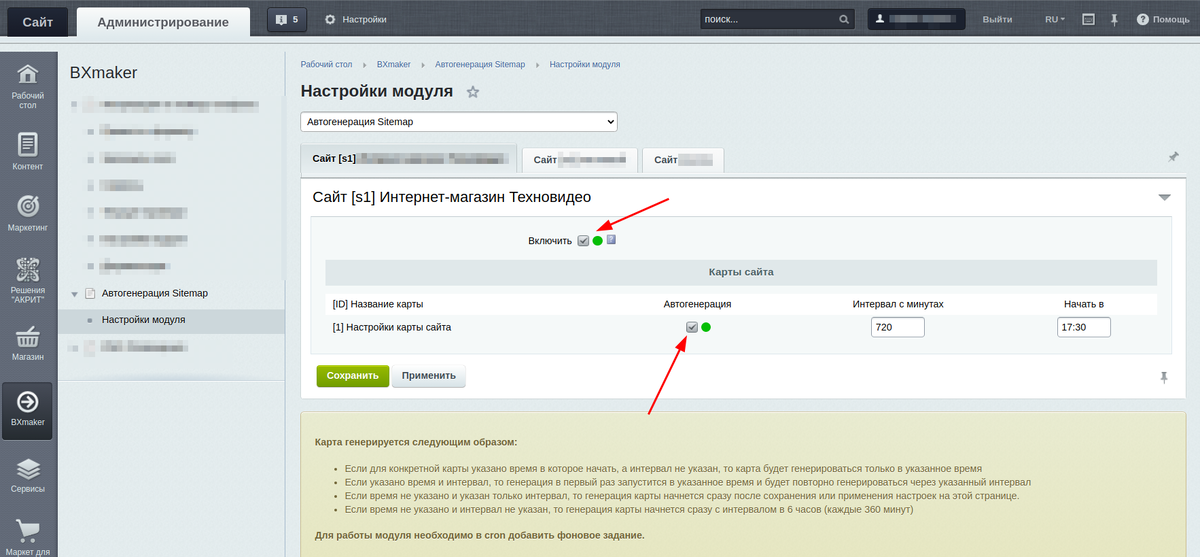Image resolution: width=1200 pixels, height=557 pixels.
Task: Open the RU language dropdown
Action: pos(1055,19)
